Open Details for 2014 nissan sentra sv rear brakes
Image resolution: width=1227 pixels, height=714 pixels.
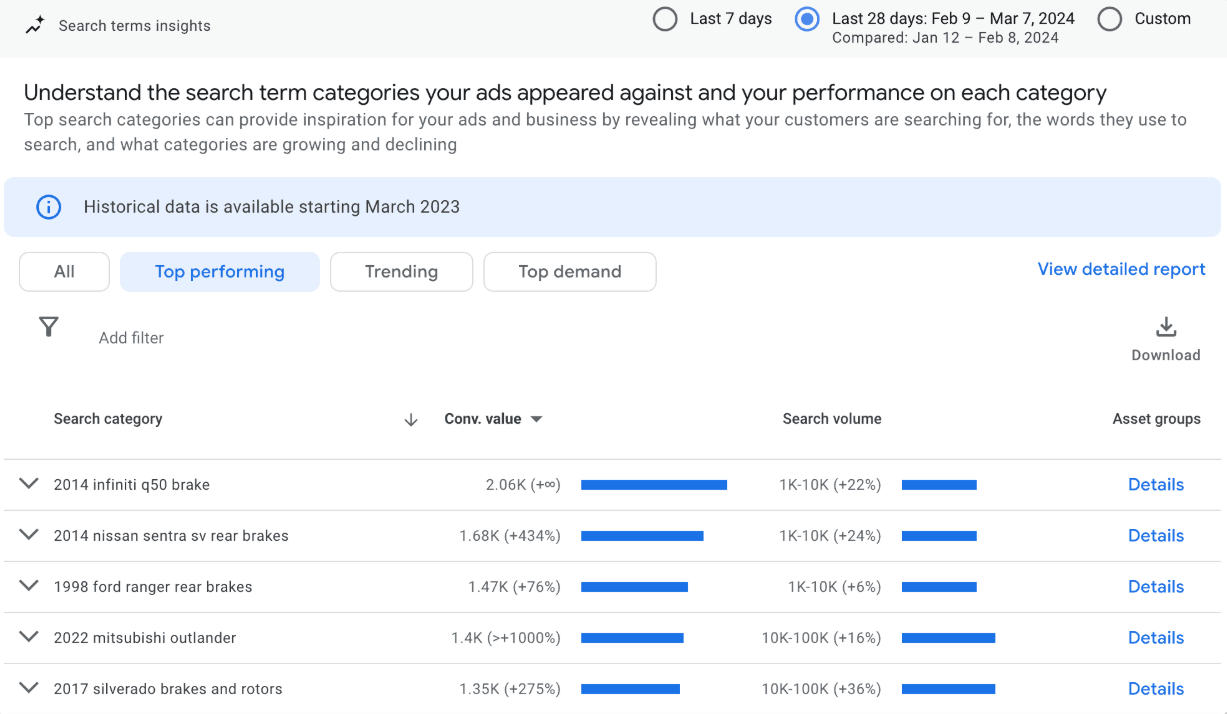tap(1156, 536)
